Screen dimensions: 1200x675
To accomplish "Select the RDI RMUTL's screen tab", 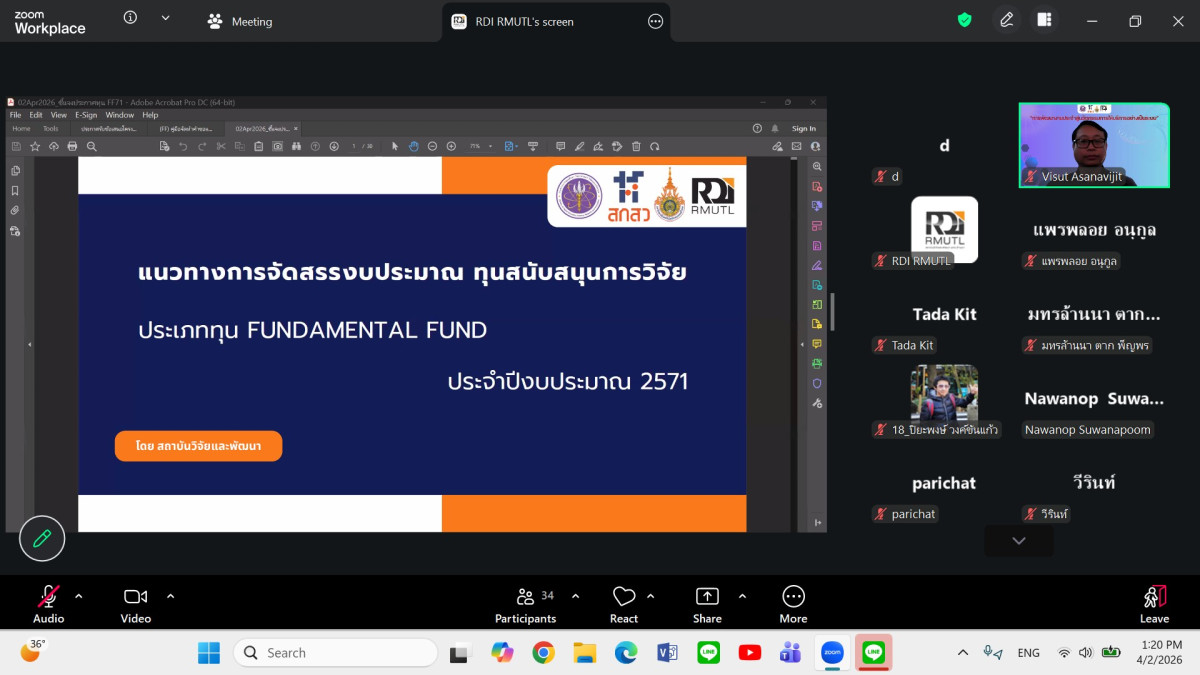I will tap(524, 21).
